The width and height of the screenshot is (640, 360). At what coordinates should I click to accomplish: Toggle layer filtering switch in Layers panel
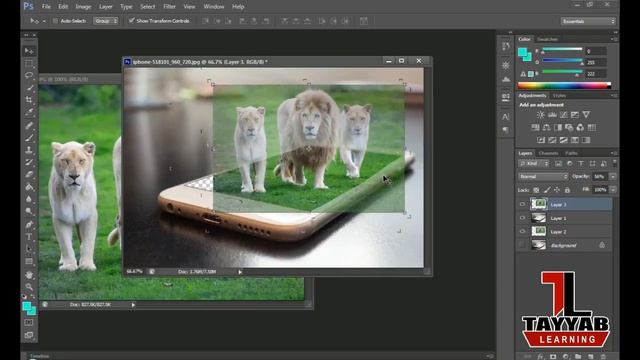(615, 163)
